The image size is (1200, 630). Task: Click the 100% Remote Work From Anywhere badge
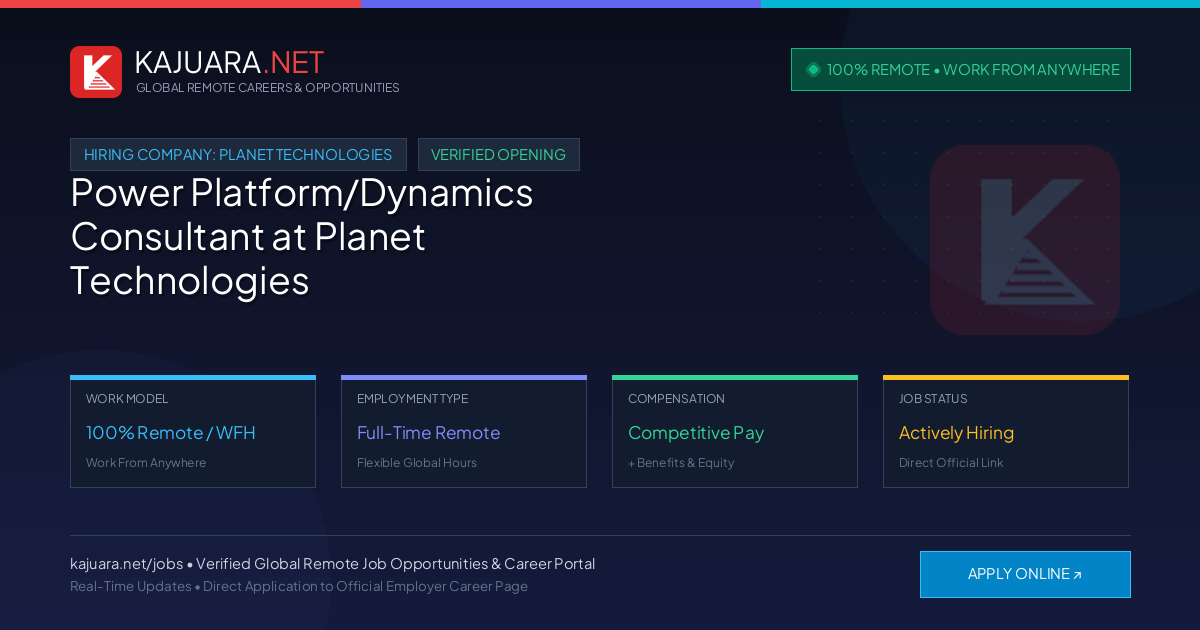961,70
